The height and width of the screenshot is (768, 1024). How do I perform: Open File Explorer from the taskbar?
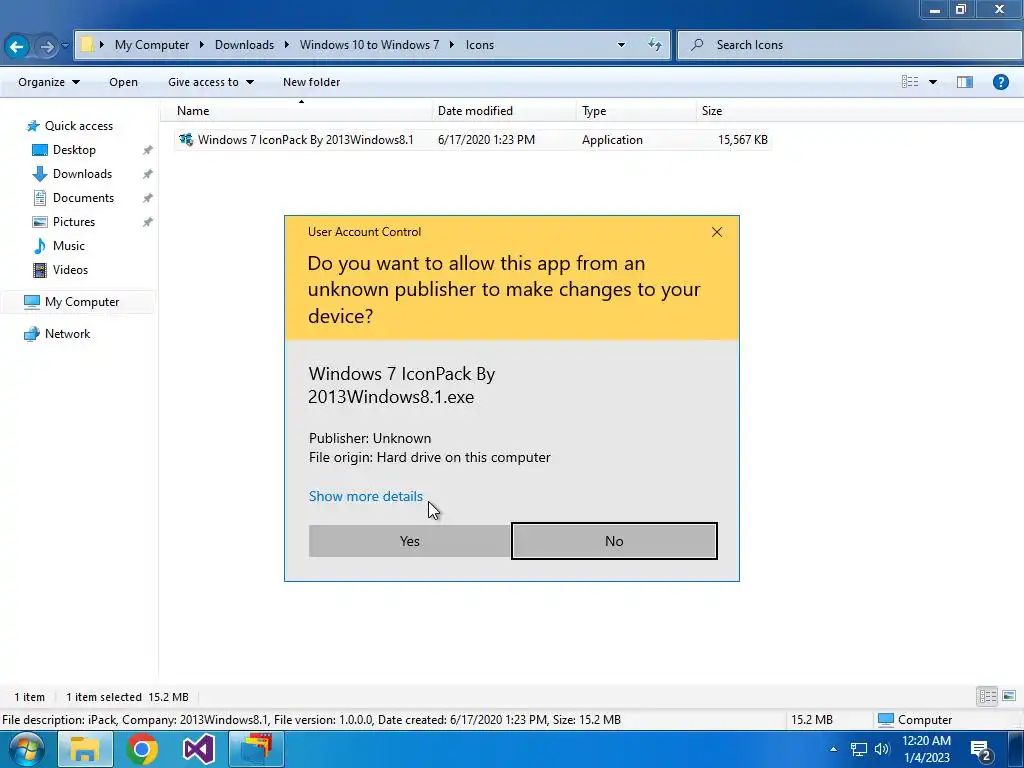click(x=85, y=749)
